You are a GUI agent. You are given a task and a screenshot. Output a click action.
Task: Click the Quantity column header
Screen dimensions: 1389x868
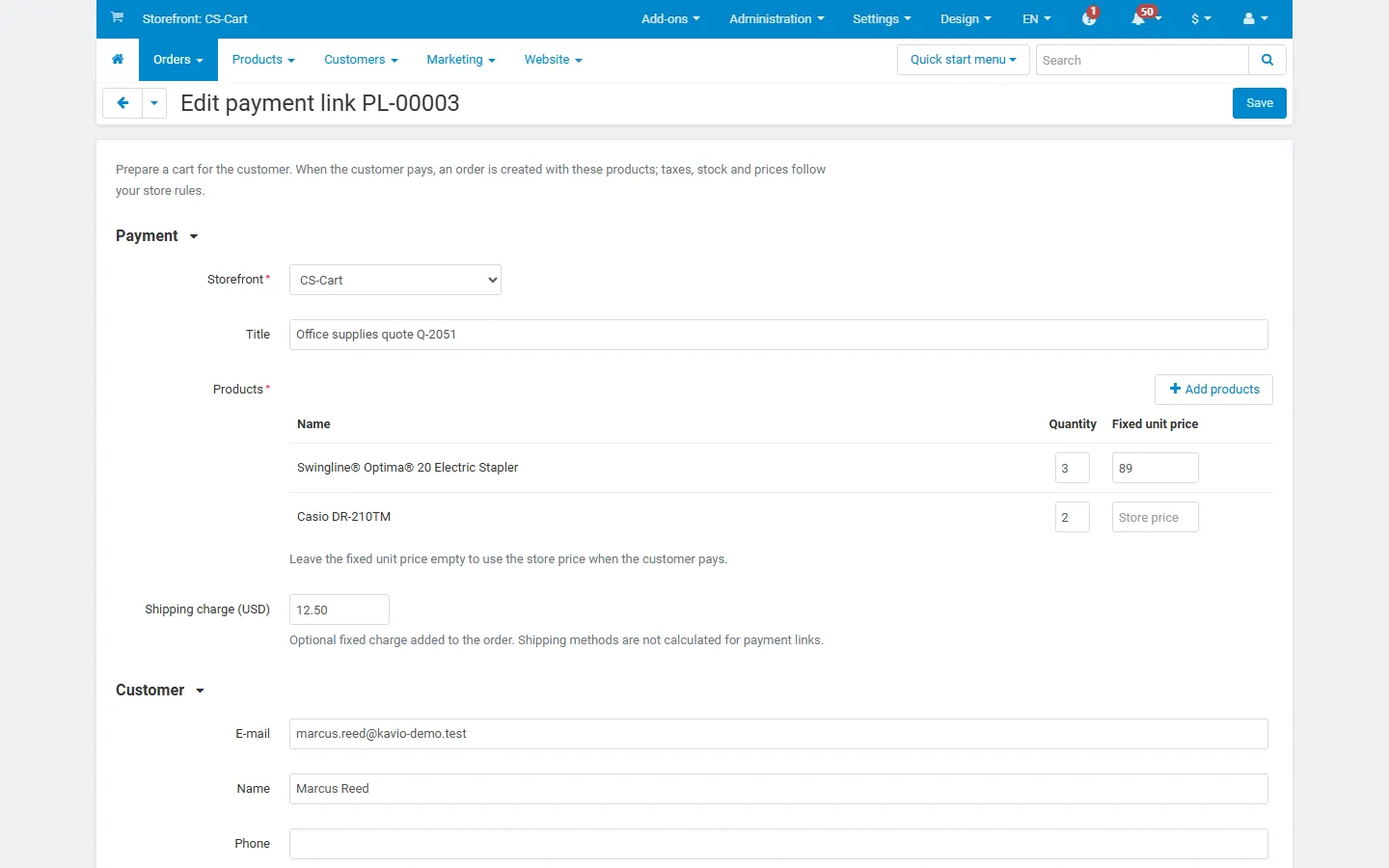(1073, 424)
